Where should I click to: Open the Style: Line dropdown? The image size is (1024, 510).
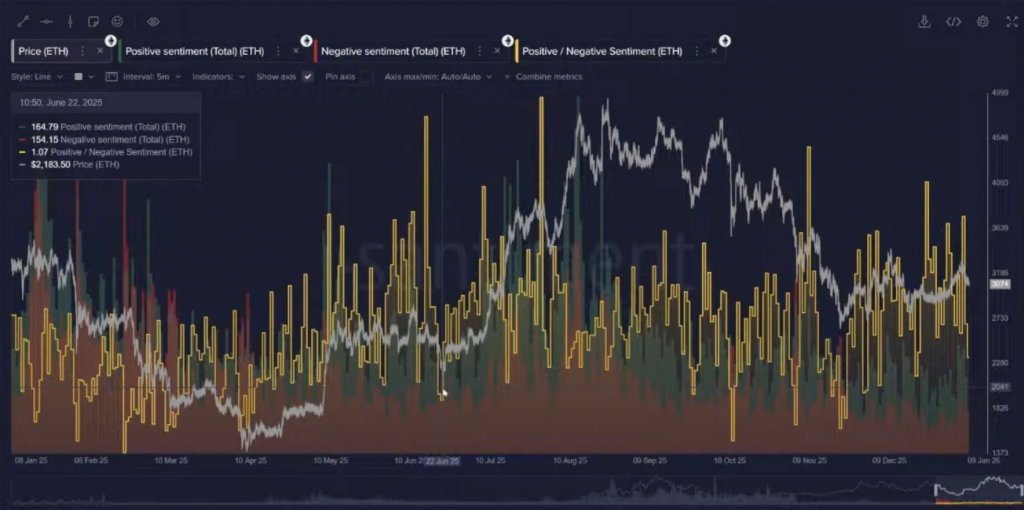click(38, 76)
